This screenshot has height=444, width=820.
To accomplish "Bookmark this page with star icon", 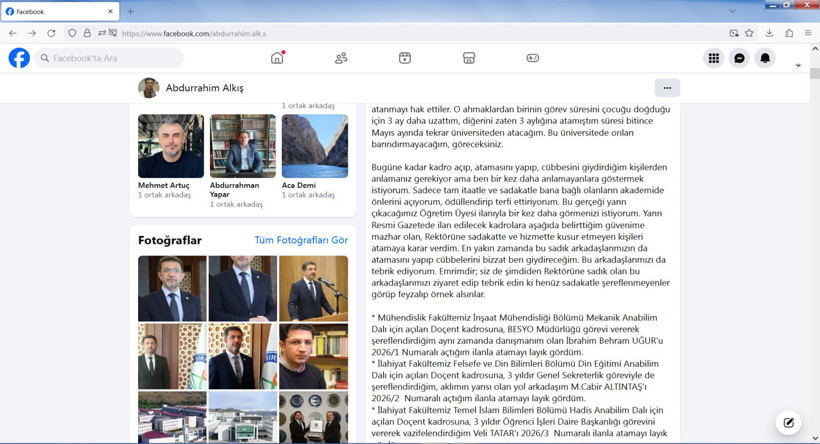I will click(x=749, y=33).
